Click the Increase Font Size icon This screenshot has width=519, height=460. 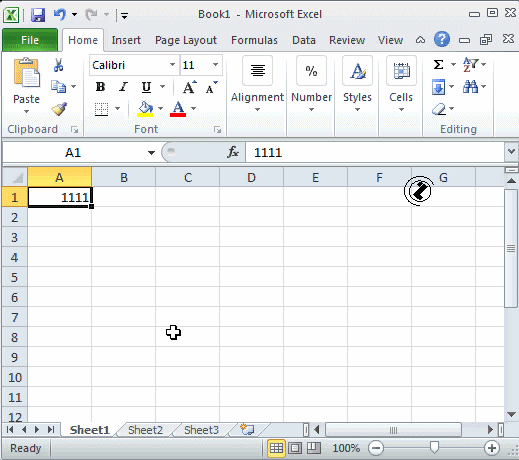190,87
